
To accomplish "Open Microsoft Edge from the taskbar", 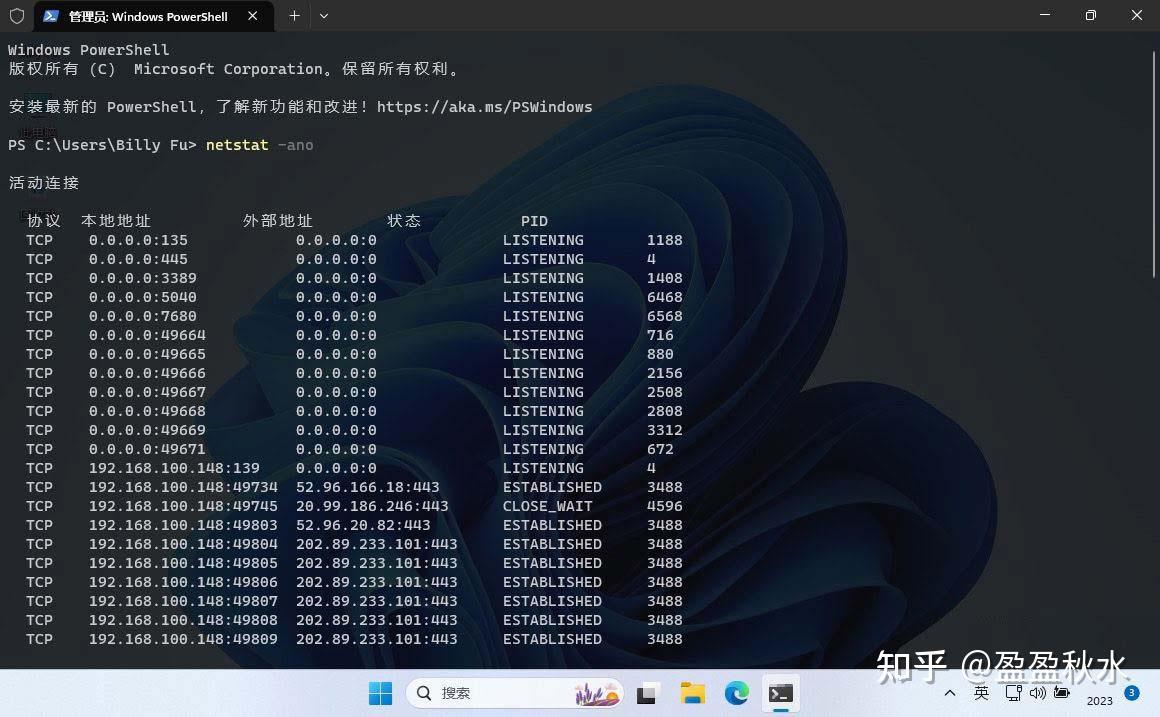I will click(x=736, y=692).
